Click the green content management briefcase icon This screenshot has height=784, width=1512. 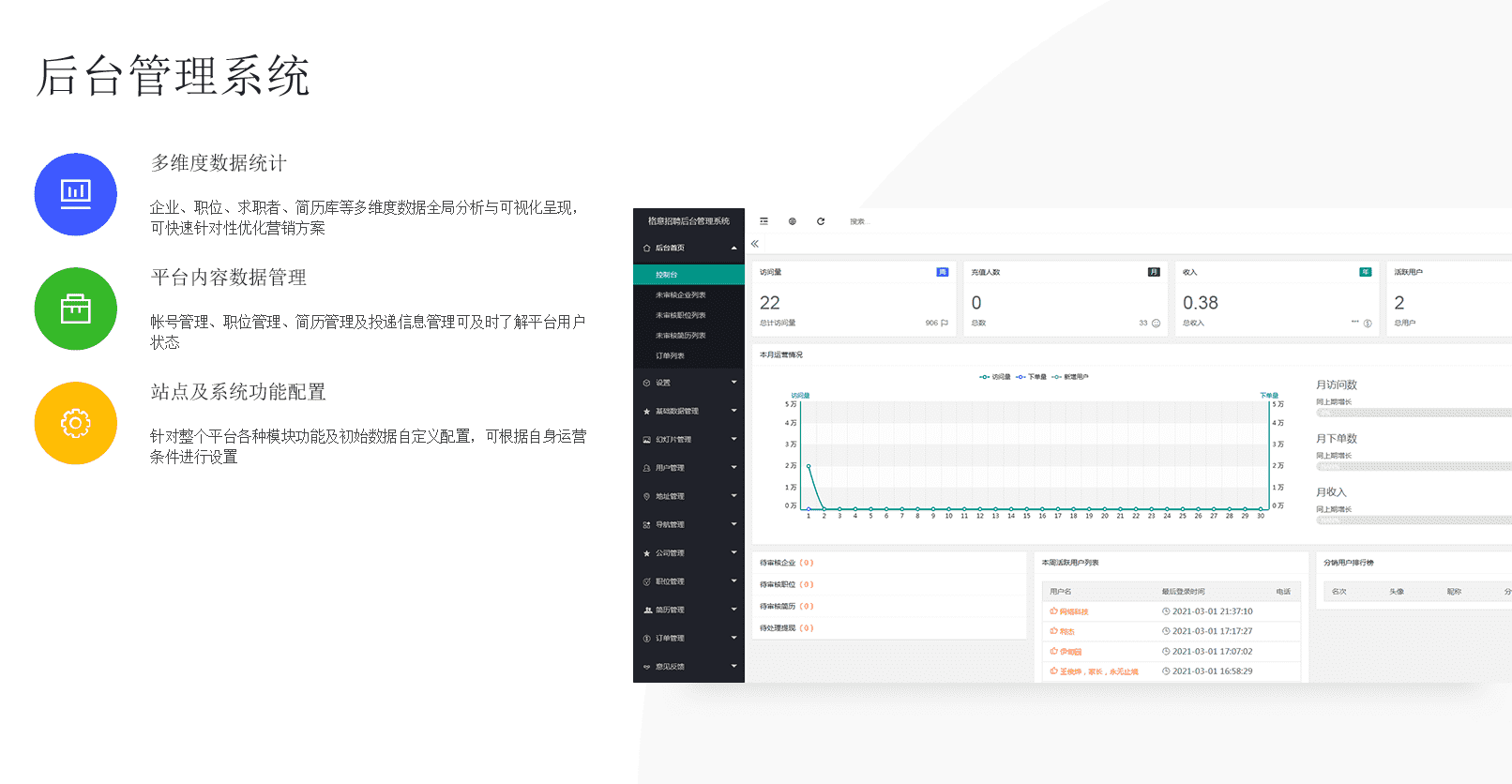pyautogui.click(x=76, y=309)
